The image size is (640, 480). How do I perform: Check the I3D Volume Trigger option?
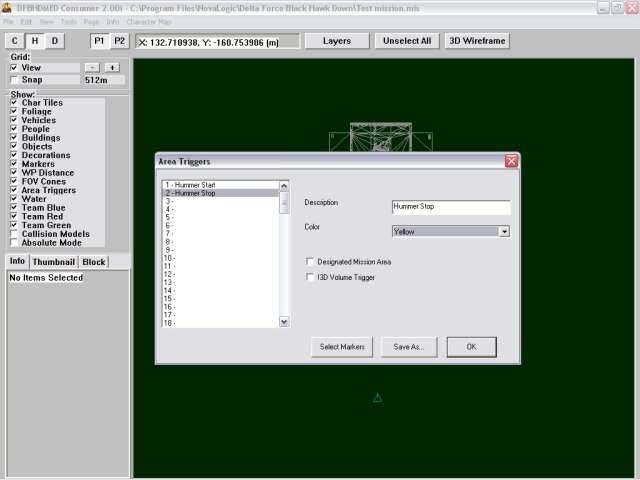[310, 277]
